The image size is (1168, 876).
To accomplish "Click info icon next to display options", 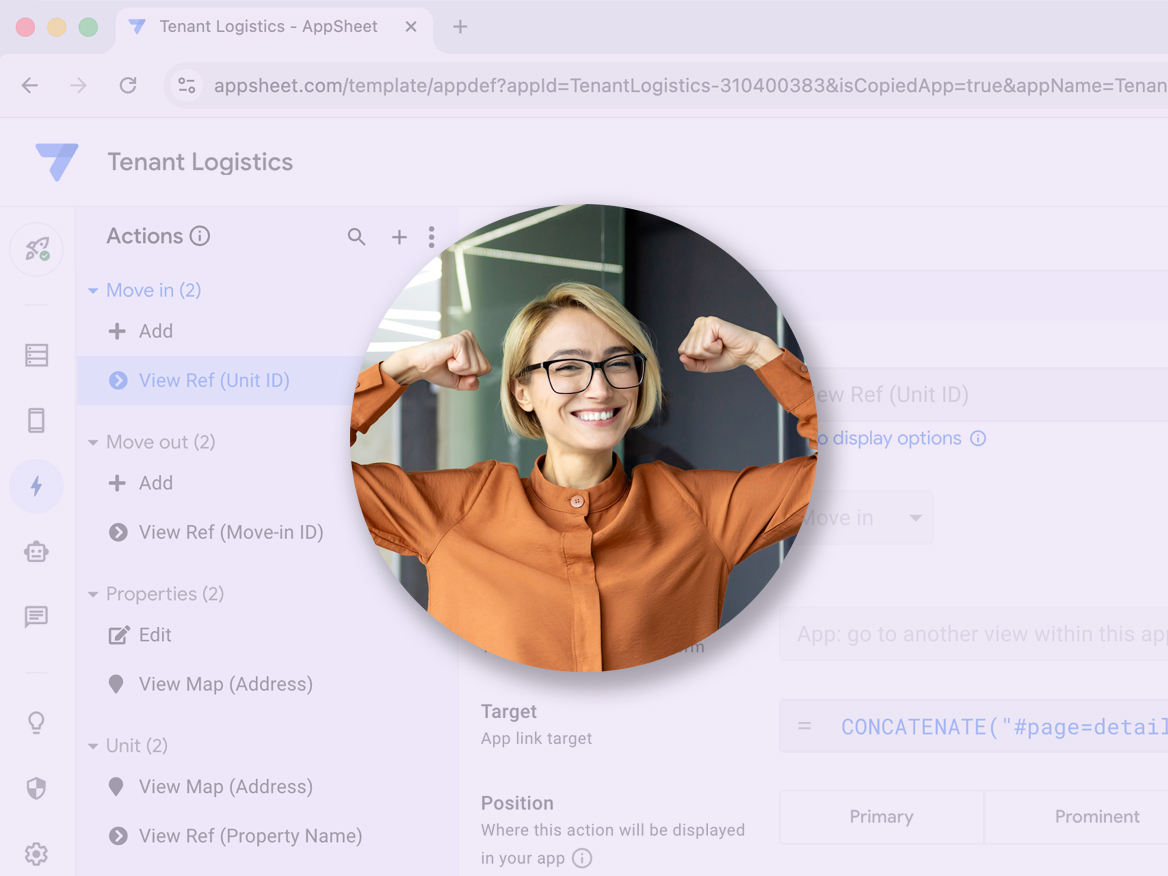I will (x=978, y=439).
